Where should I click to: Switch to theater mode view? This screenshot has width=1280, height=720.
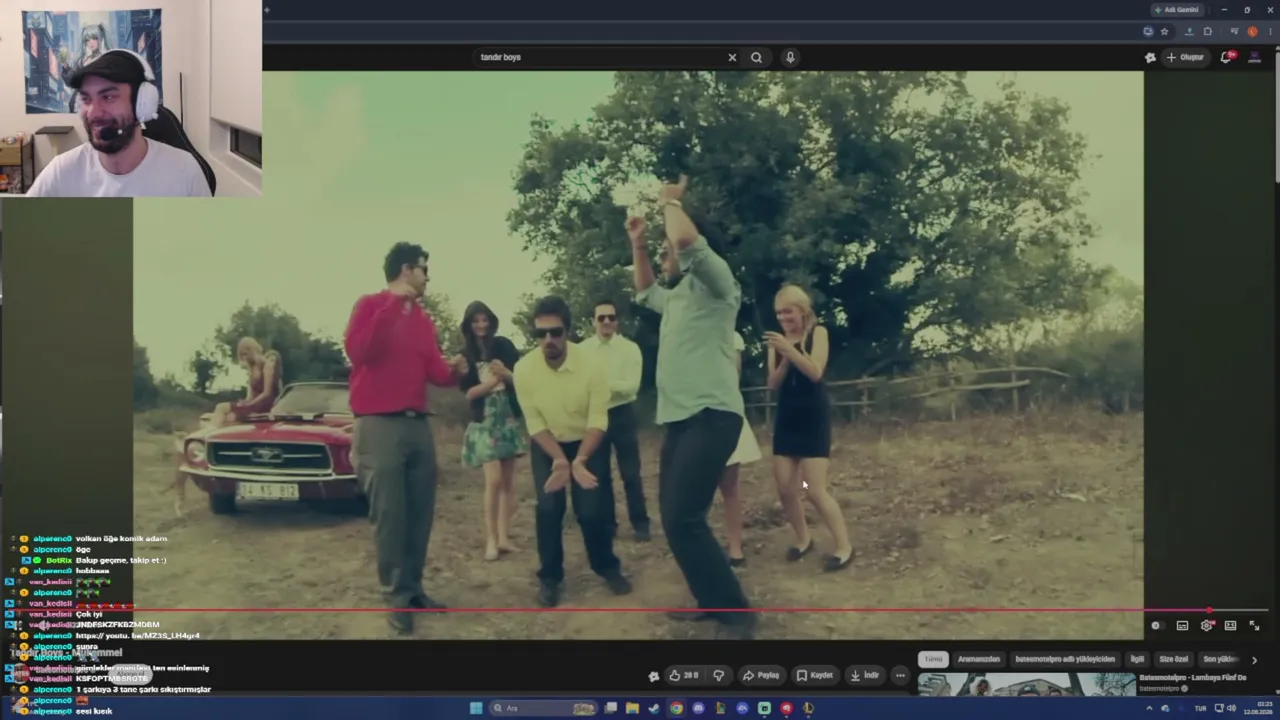(x=1230, y=626)
